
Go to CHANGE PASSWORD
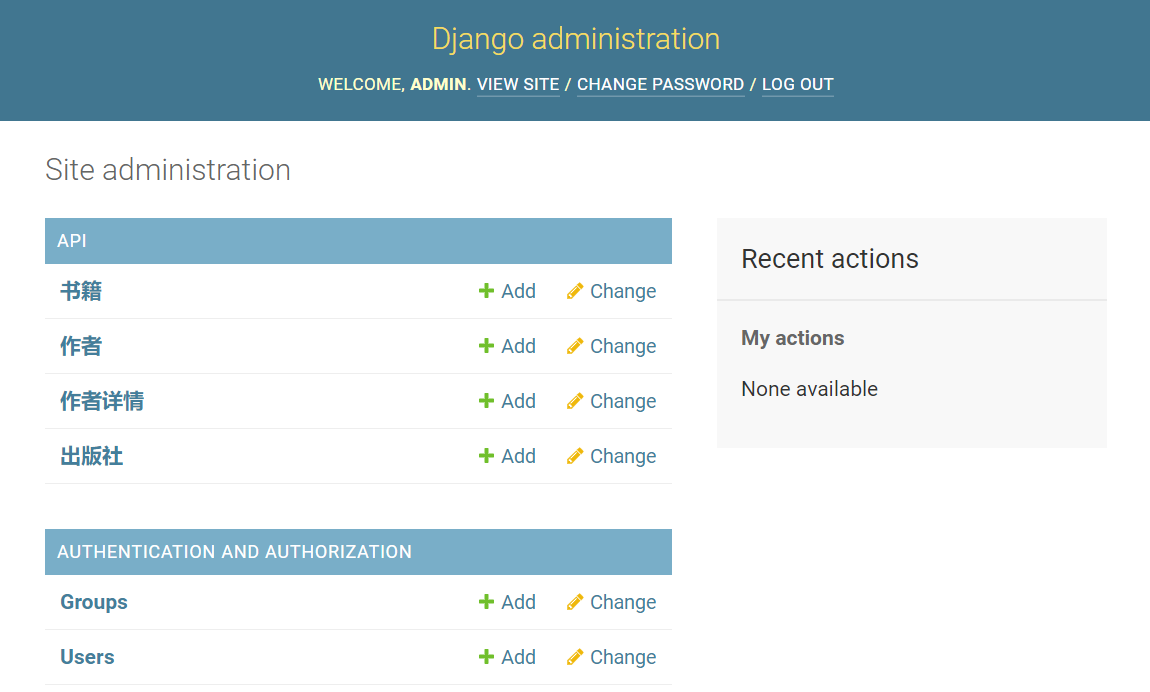[660, 84]
